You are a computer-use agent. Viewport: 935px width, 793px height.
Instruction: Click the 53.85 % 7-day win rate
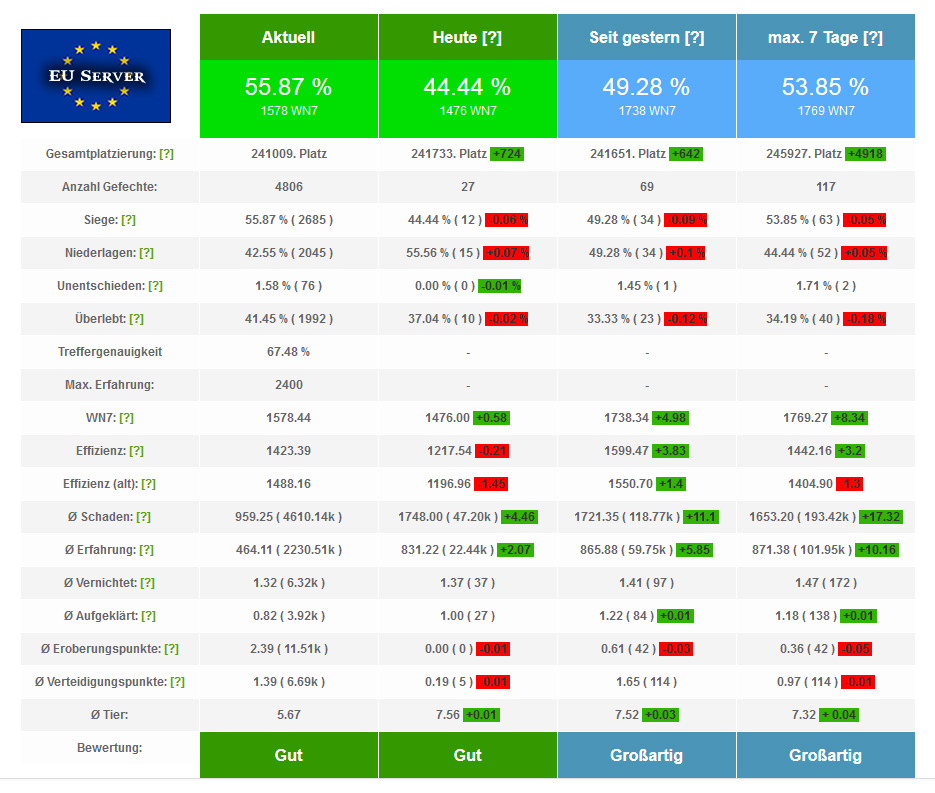point(825,87)
